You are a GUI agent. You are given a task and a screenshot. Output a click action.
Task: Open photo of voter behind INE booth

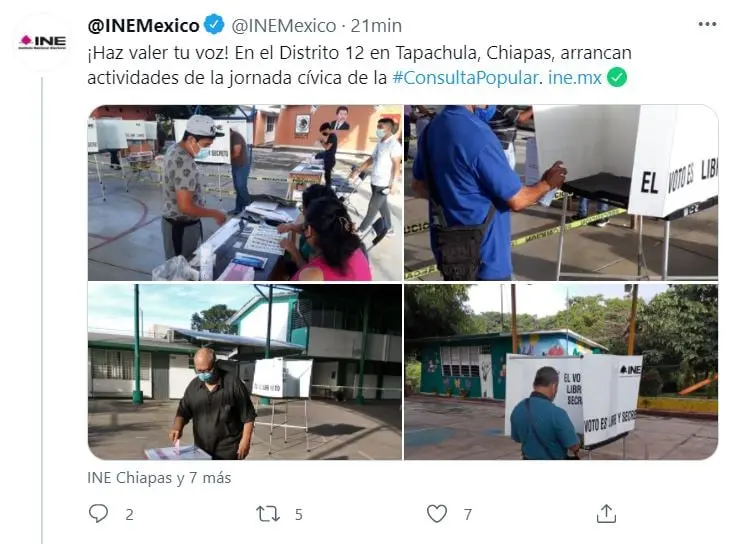coord(561,372)
